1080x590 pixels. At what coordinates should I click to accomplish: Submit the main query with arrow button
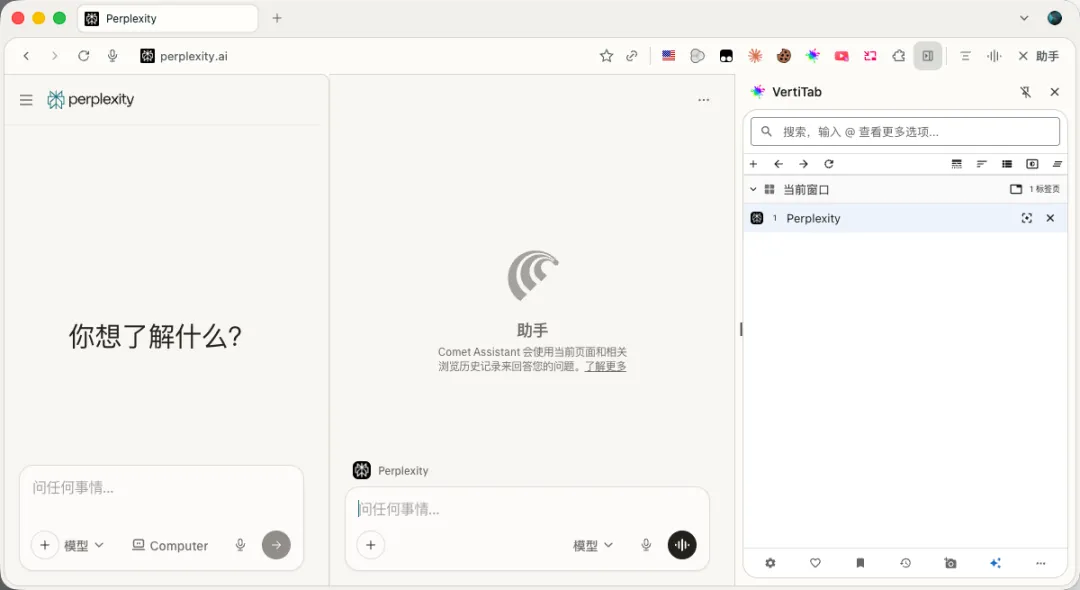click(276, 545)
